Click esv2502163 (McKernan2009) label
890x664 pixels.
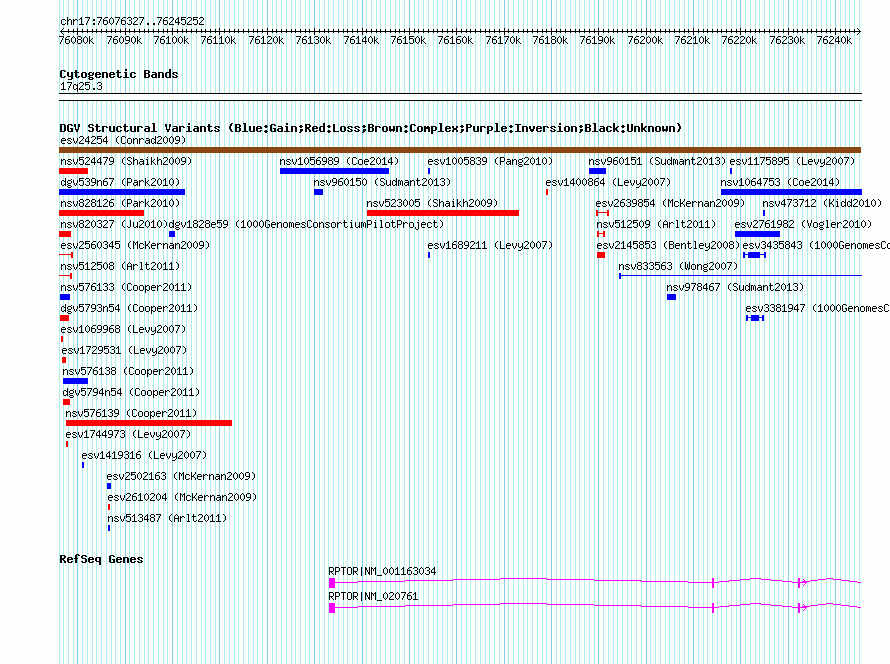click(x=181, y=476)
